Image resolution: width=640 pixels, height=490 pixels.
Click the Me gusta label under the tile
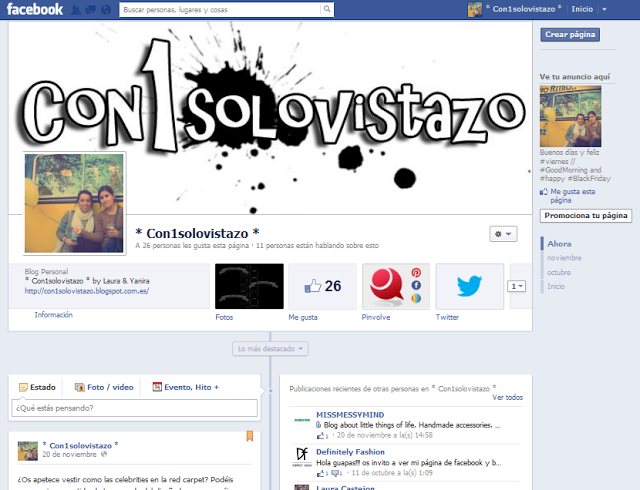303,317
